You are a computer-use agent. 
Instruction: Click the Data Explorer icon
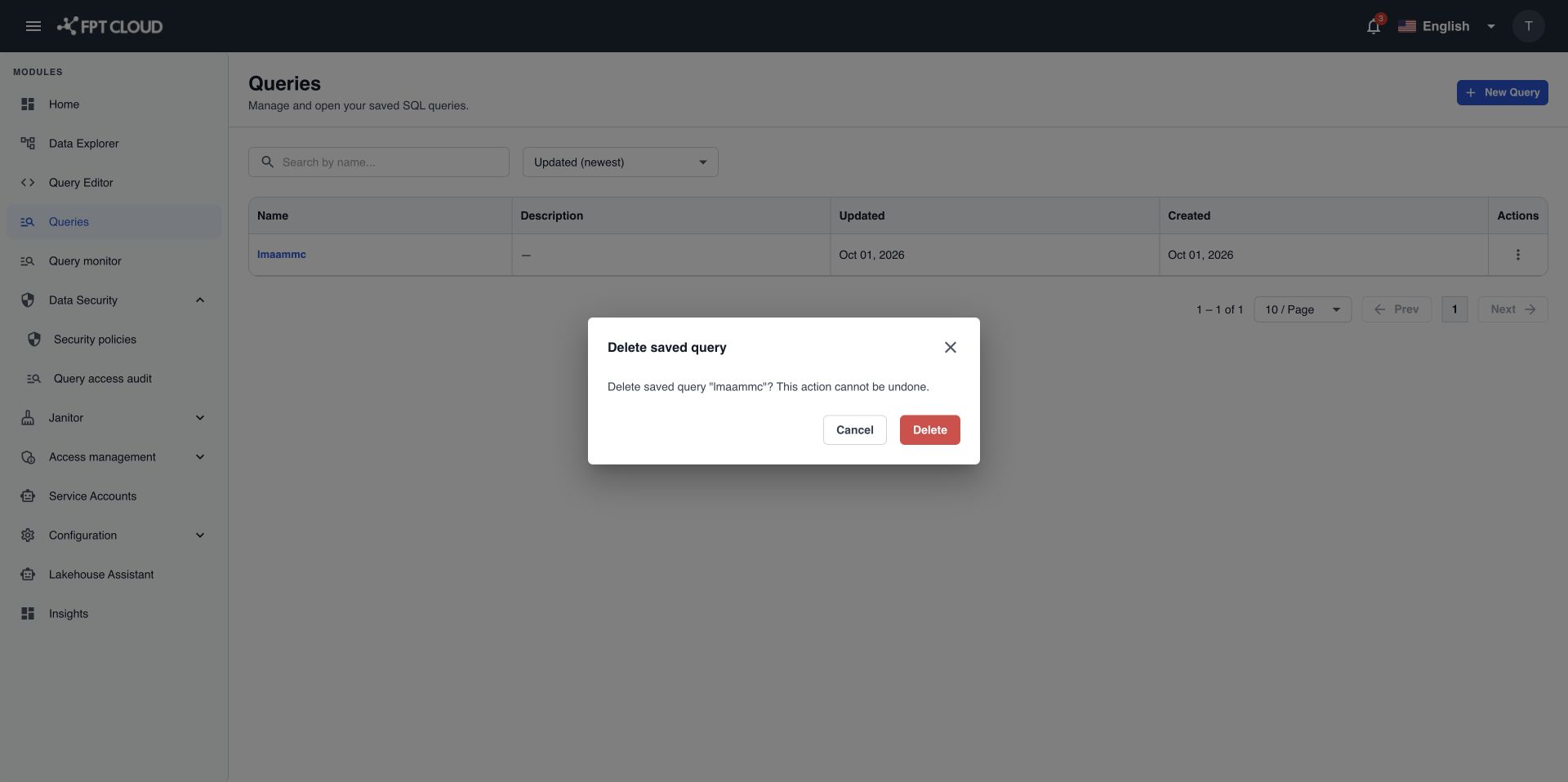tap(28, 144)
